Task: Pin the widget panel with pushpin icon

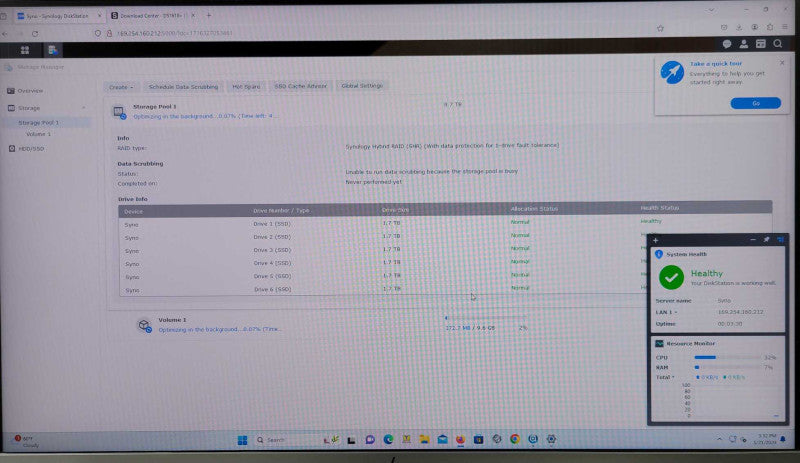Action: tap(766, 239)
